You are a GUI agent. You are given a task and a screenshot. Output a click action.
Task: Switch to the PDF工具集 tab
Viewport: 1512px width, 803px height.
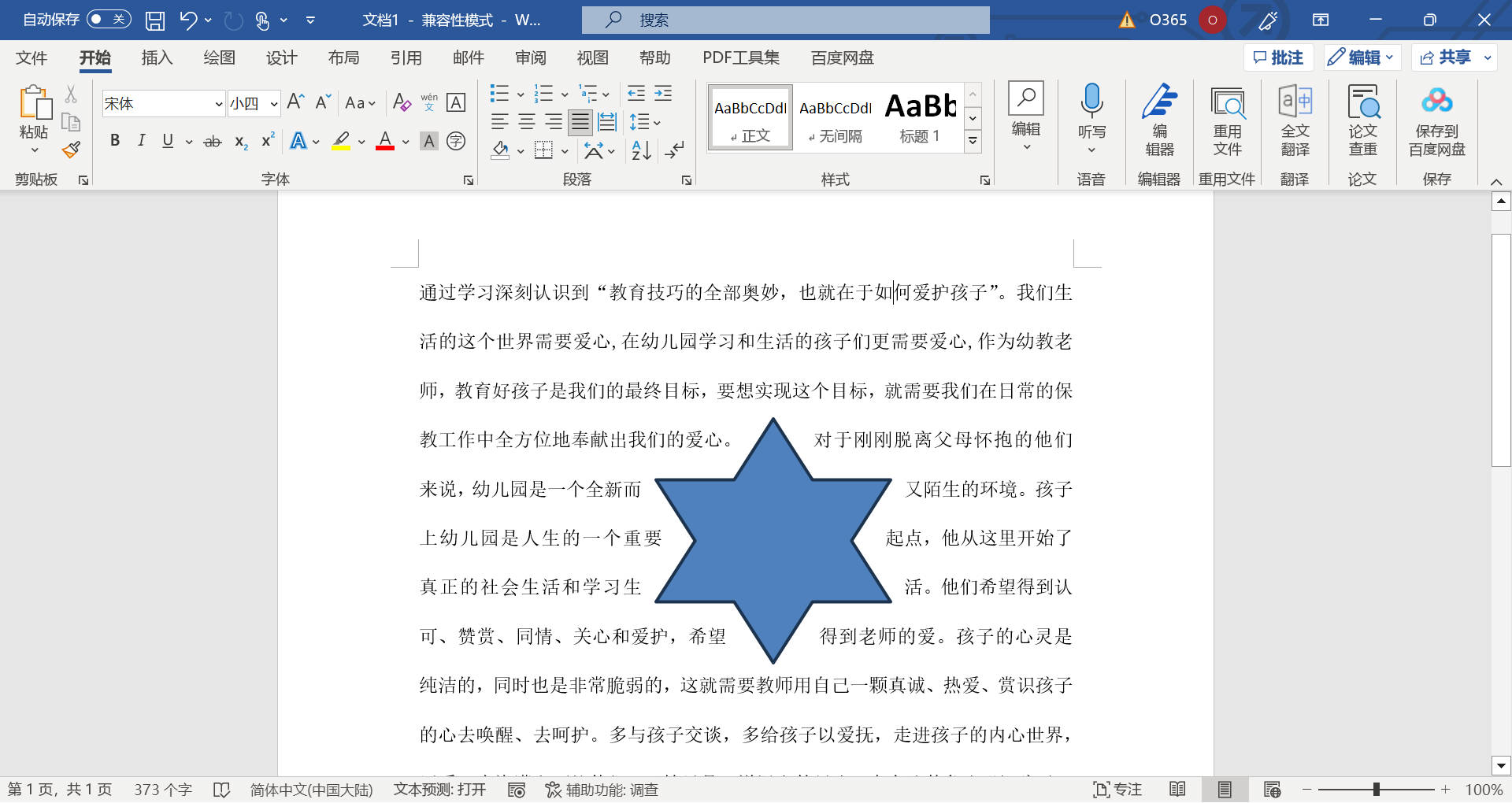[x=741, y=57]
